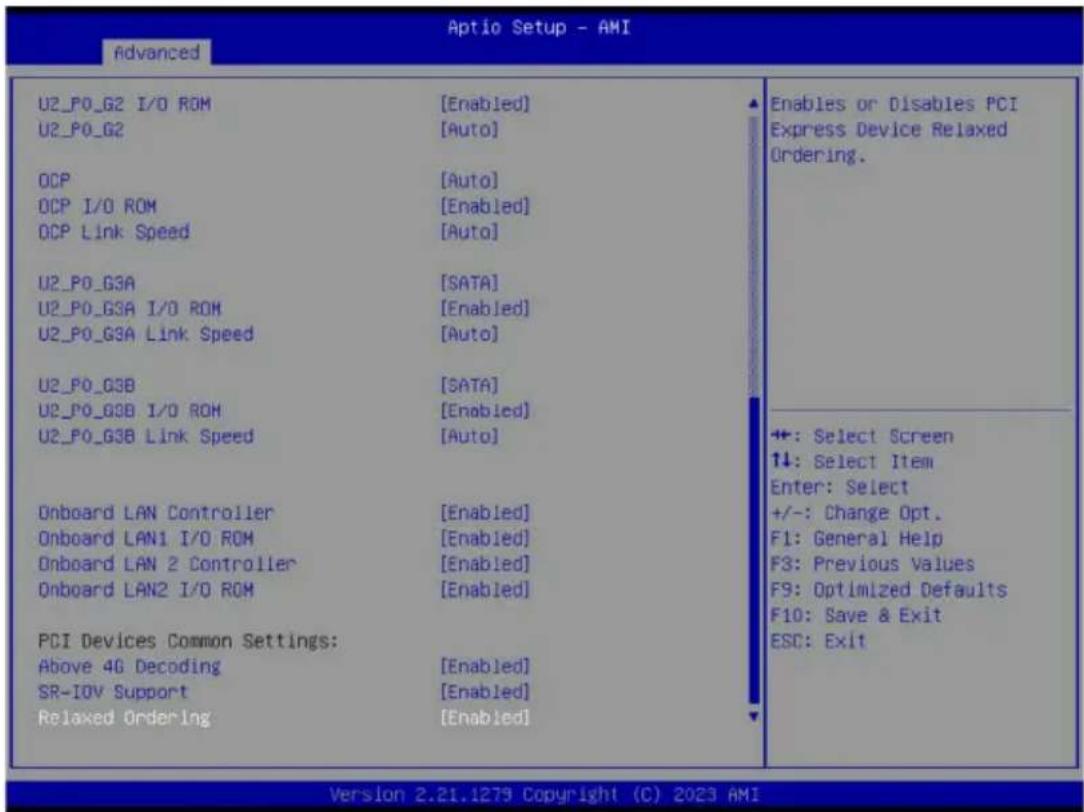The image size is (1084, 812).
Task: Select Onboard LAN Controller setting
Action: tap(156, 513)
